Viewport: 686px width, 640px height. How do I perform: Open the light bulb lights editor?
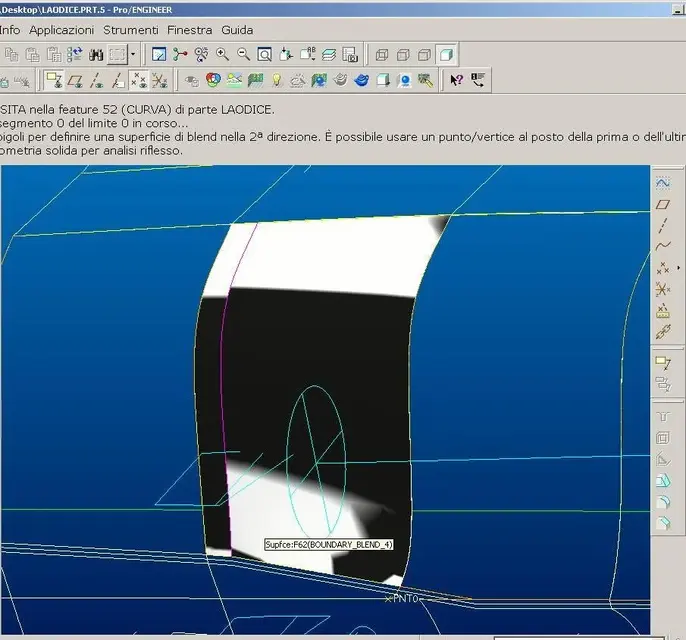pos(277,80)
